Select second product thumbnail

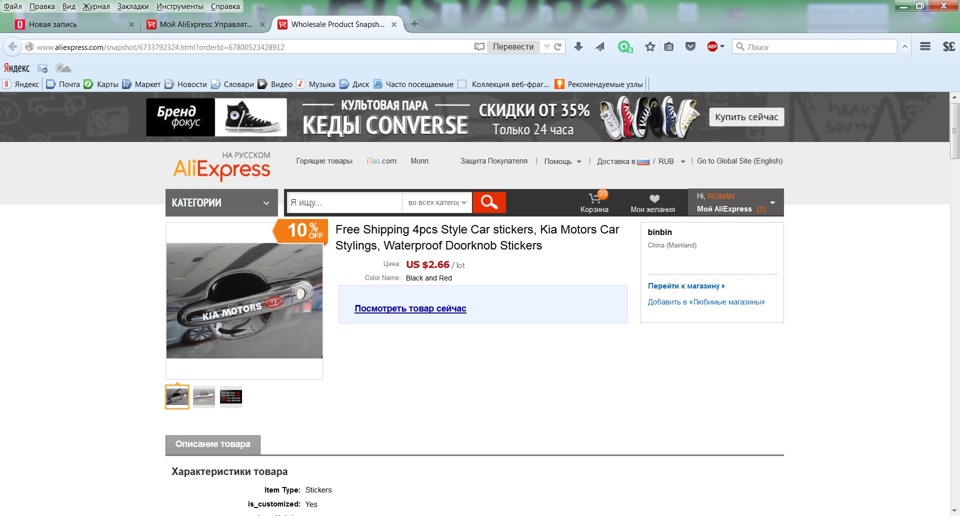click(x=204, y=397)
